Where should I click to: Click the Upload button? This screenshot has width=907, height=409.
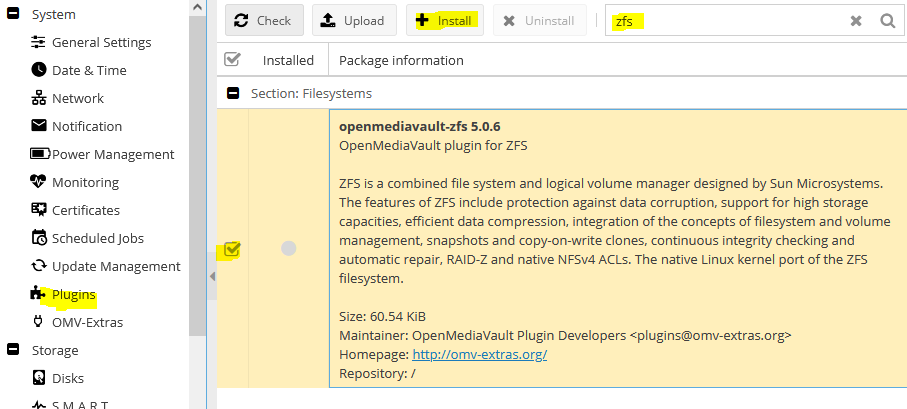(355, 20)
